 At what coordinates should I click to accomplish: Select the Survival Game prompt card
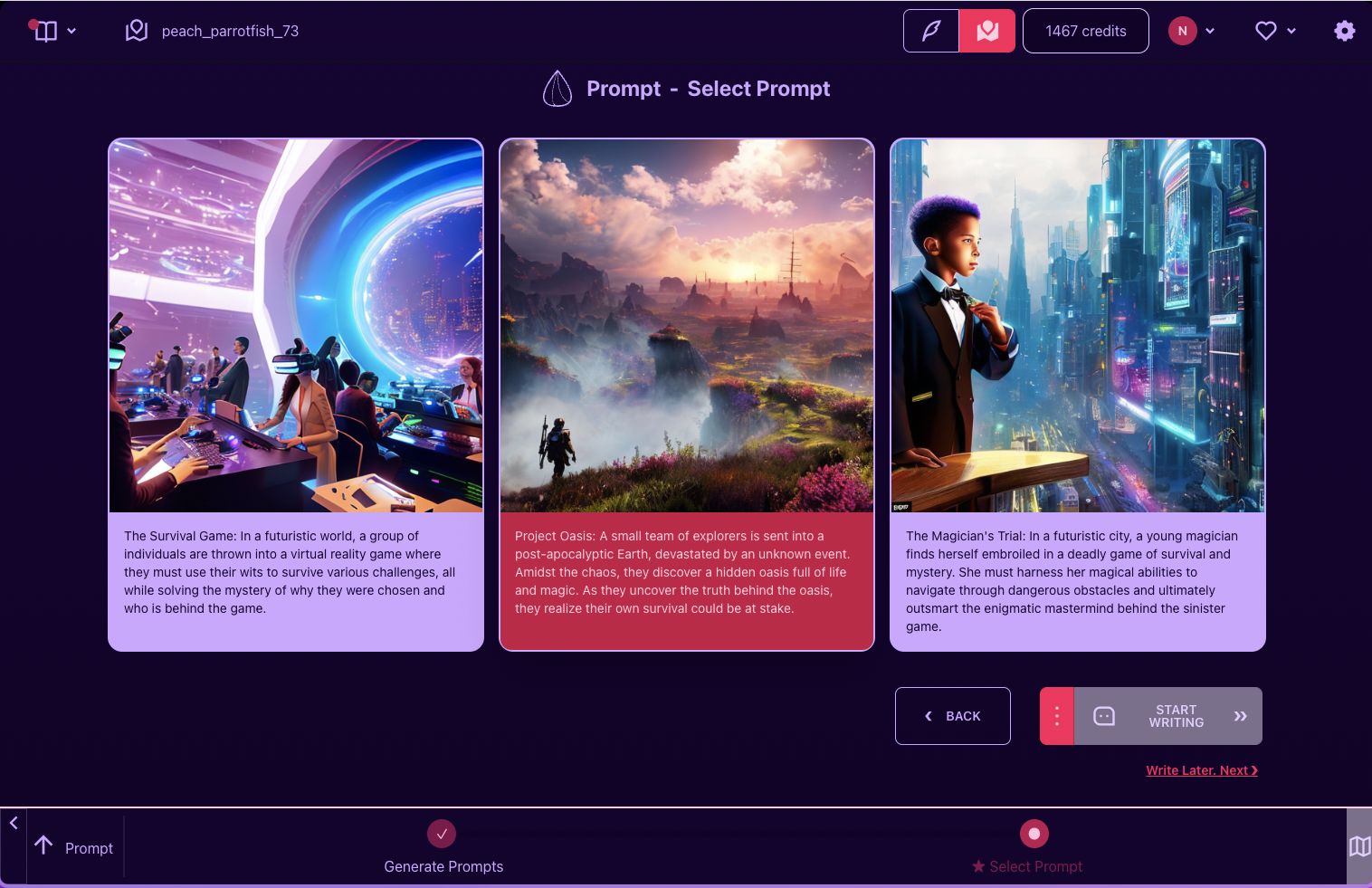[x=296, y=395]
